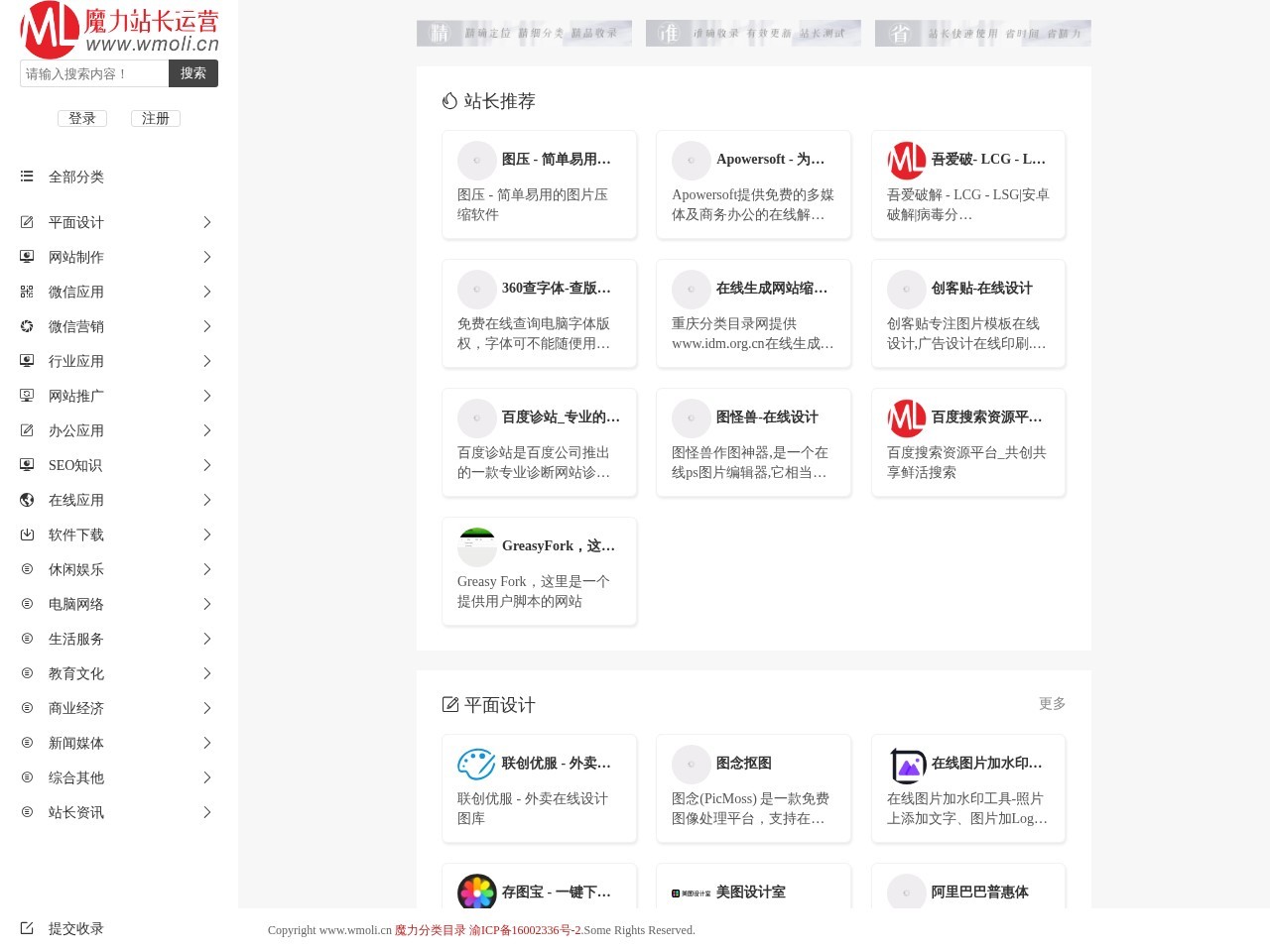Open the 更多 link in the 平面设计 section
The height and width of the screenshot is (952, 1270).
click(1052, 704)
